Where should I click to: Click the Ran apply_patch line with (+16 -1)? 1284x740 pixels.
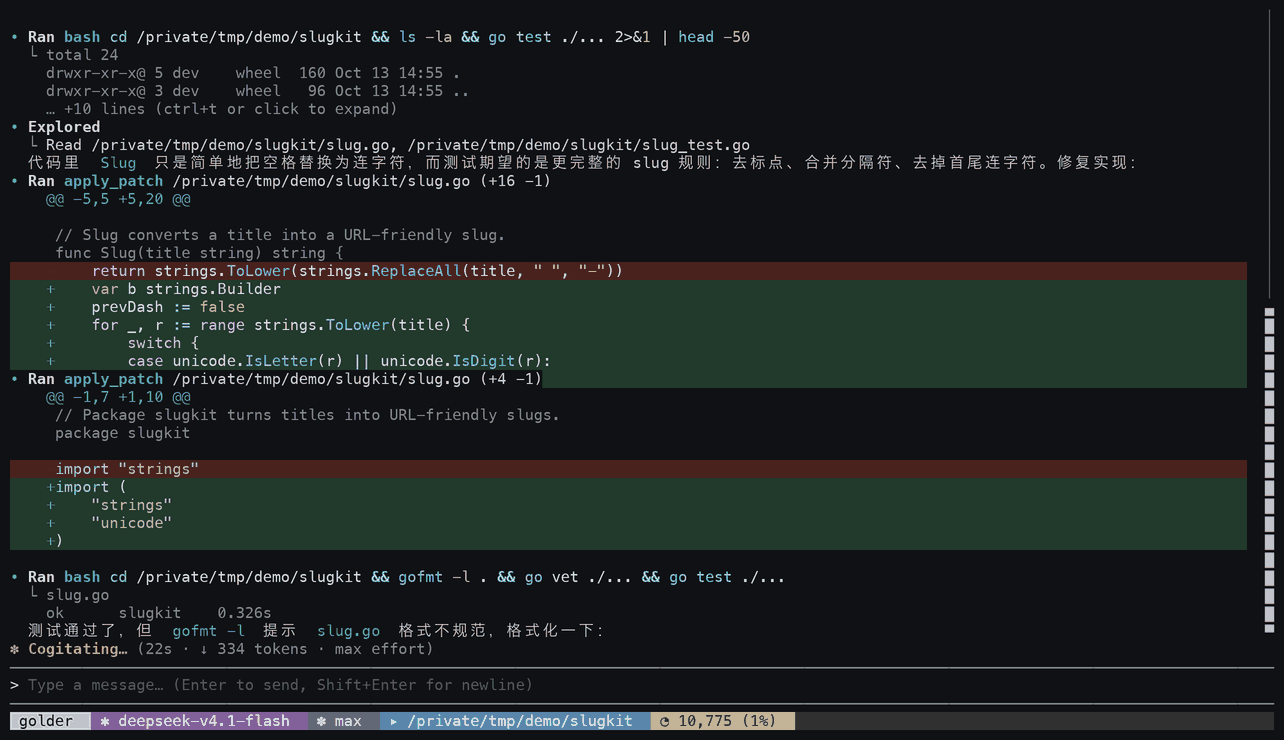280,181
